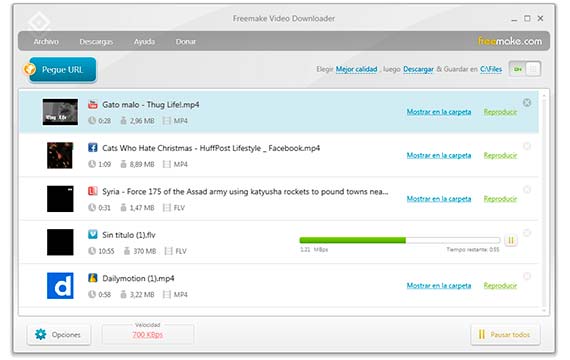The width and height of the screenshot is (570, 360).
Task: Select the Cats Who Hate Christmas thumbnail
Action: tap(60, 155)
